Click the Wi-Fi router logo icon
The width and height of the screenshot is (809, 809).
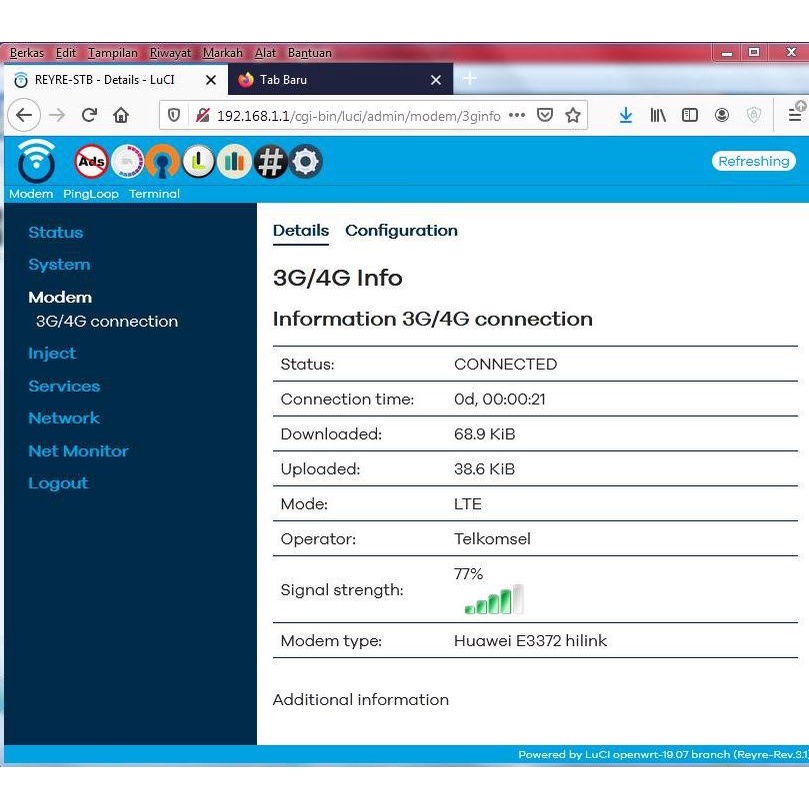pos(37,160)
